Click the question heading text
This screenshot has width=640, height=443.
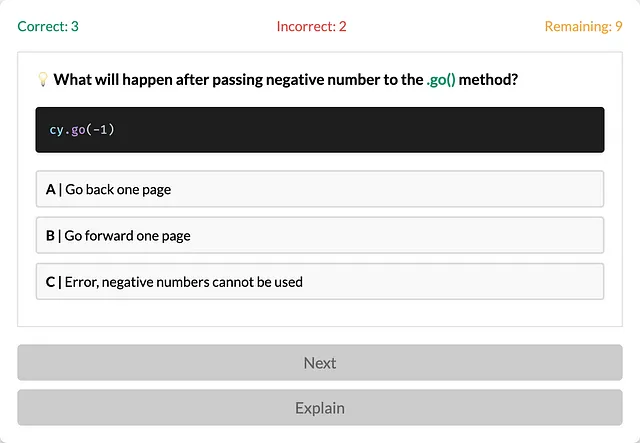click(285, 79)
